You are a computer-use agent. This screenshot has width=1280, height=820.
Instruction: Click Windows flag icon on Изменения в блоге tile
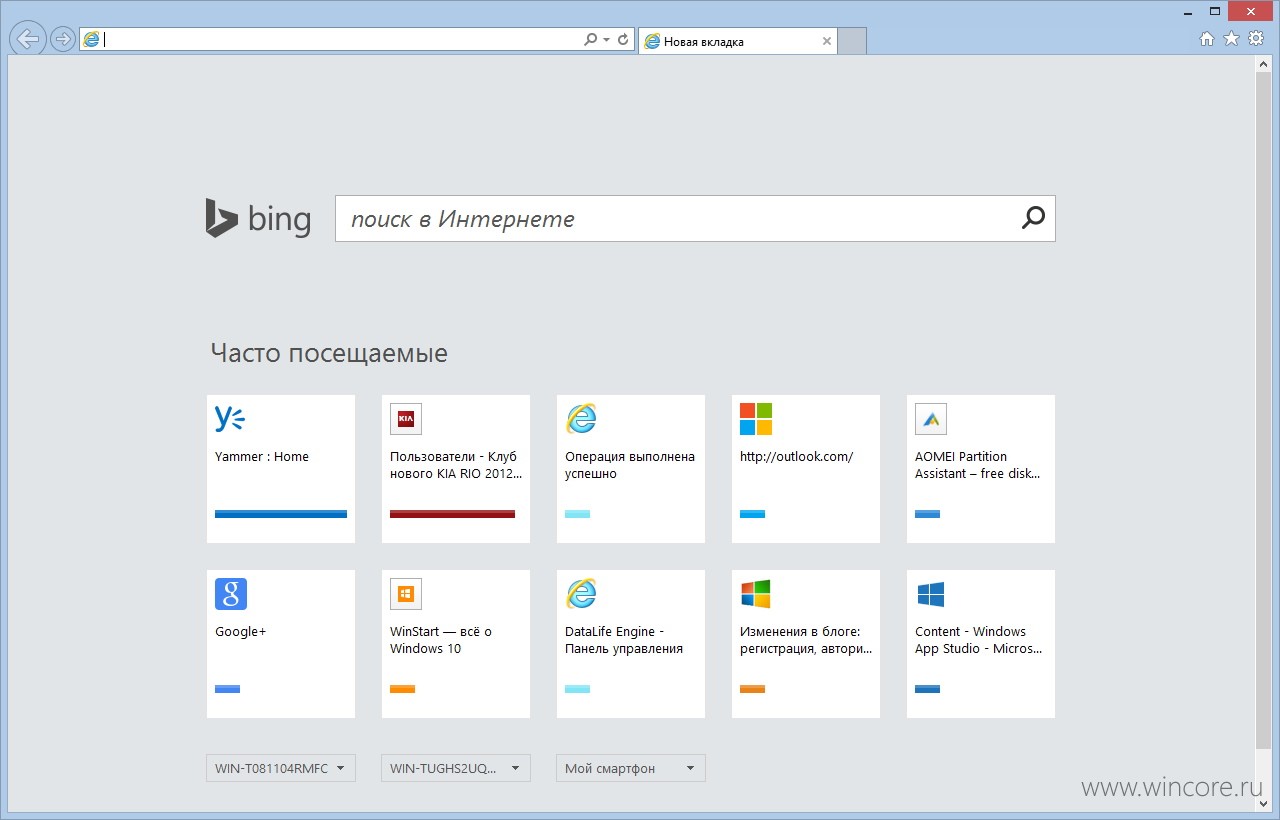pyautogui.click(x=756, y=594)
